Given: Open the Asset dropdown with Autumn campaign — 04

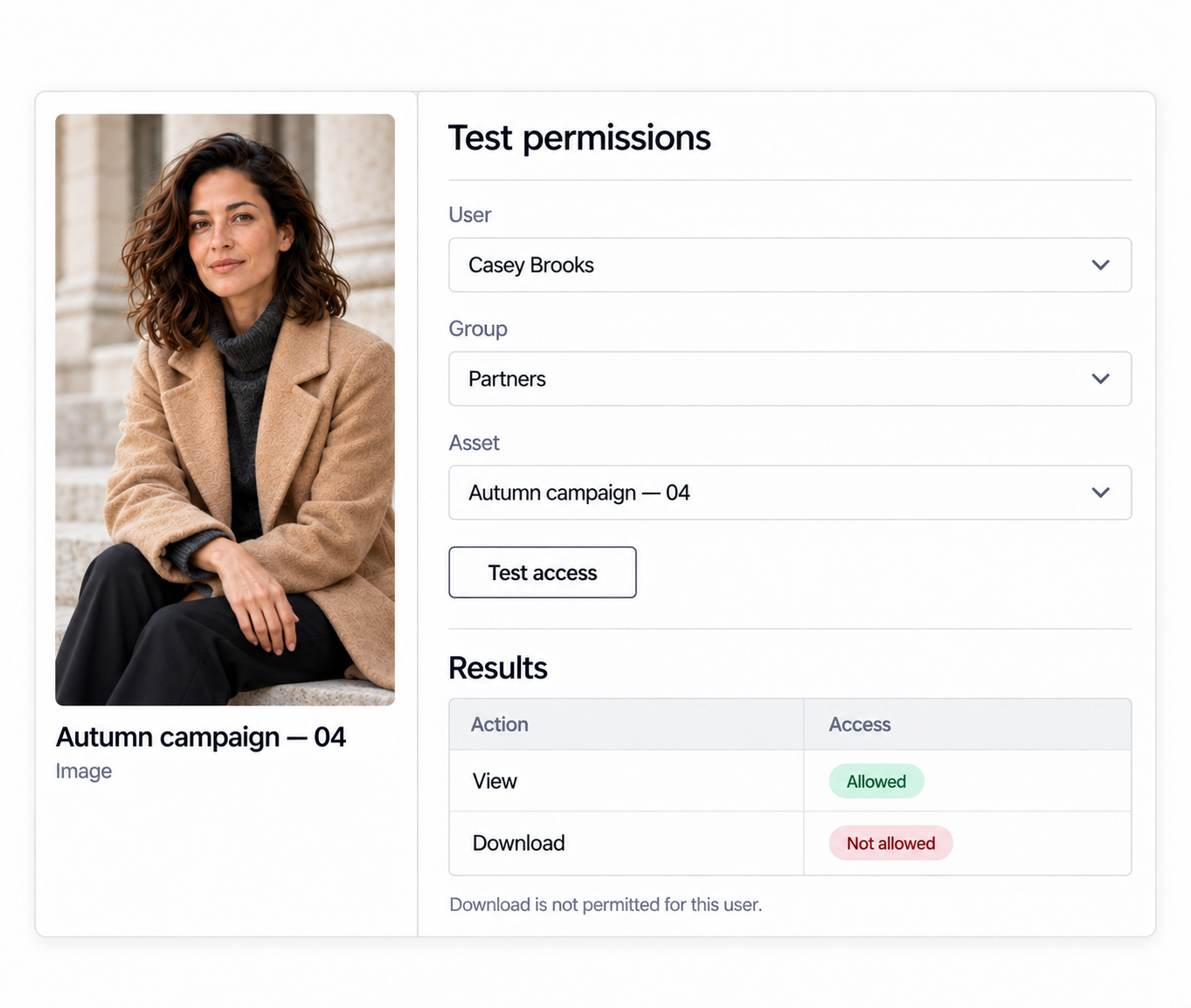Looking at the screenshot, I should (x=790, y=493).
